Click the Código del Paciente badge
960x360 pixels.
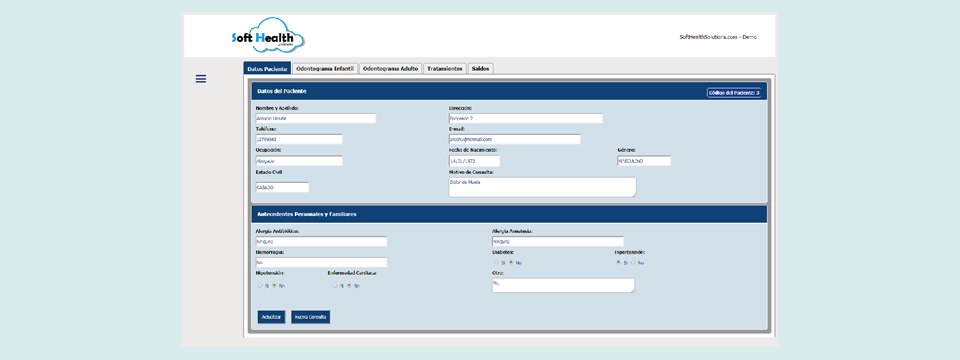tap(734, 93)
